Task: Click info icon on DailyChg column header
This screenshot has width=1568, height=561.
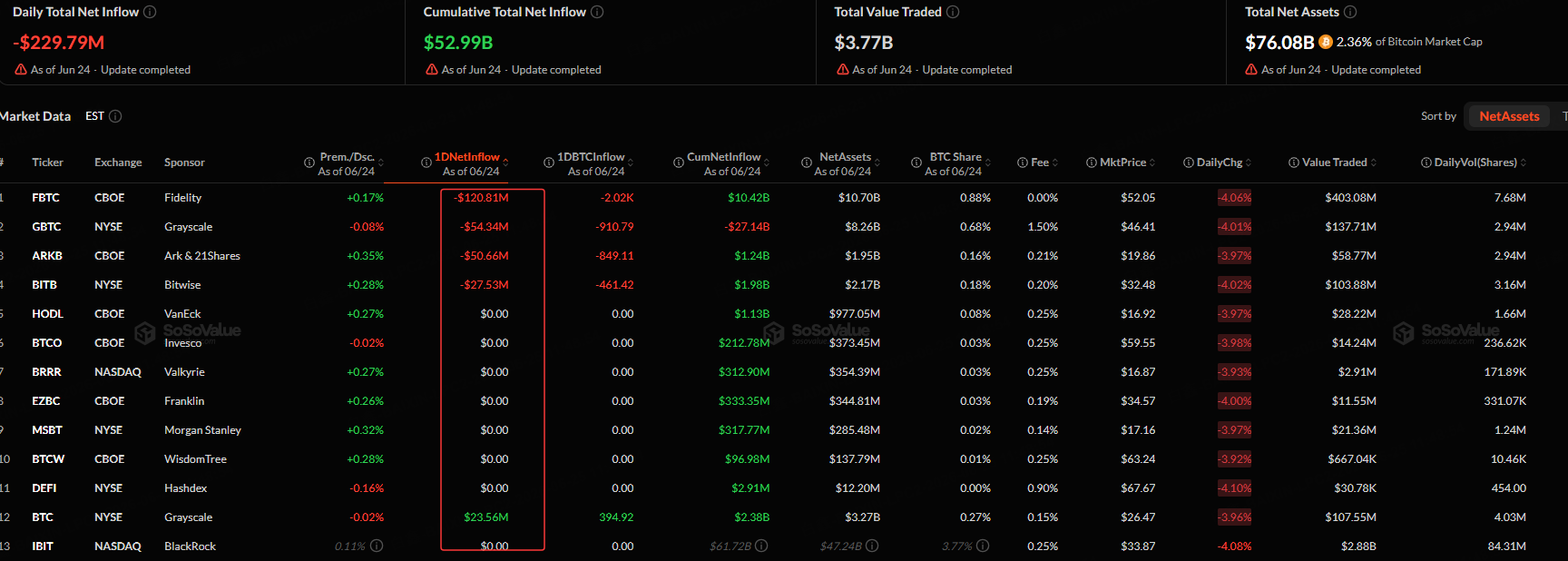Action: (x=1189, y=162)
